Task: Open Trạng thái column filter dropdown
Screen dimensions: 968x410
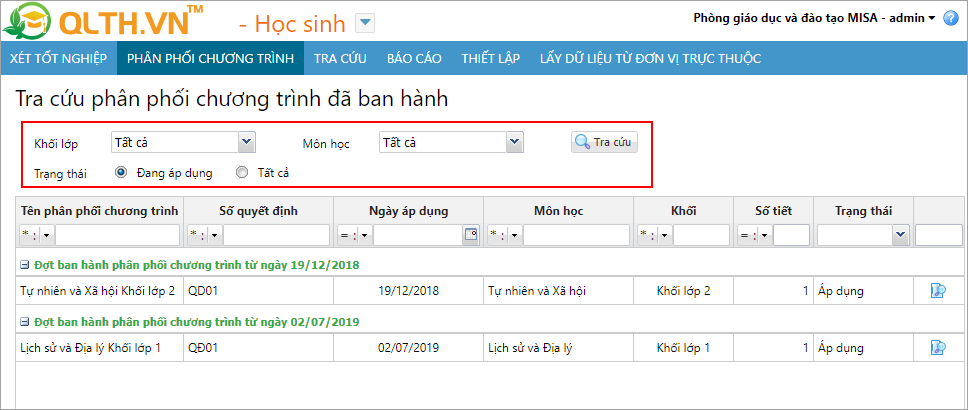Action: click(901, 235)
